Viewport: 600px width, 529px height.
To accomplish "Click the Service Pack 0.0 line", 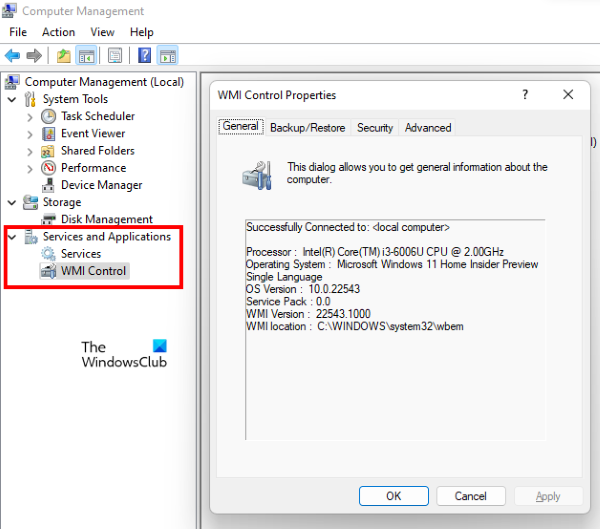I will click(x=288, y=302).
